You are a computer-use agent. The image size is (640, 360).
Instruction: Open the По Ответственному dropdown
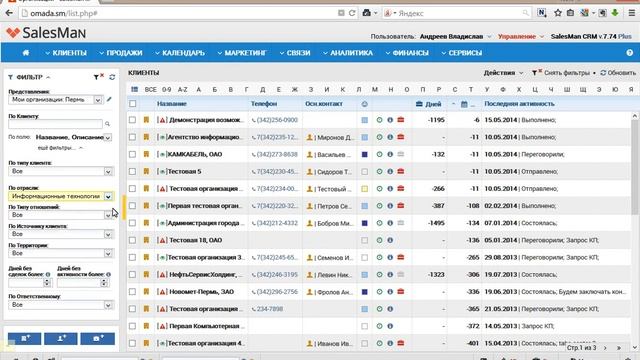click(60, 305)
